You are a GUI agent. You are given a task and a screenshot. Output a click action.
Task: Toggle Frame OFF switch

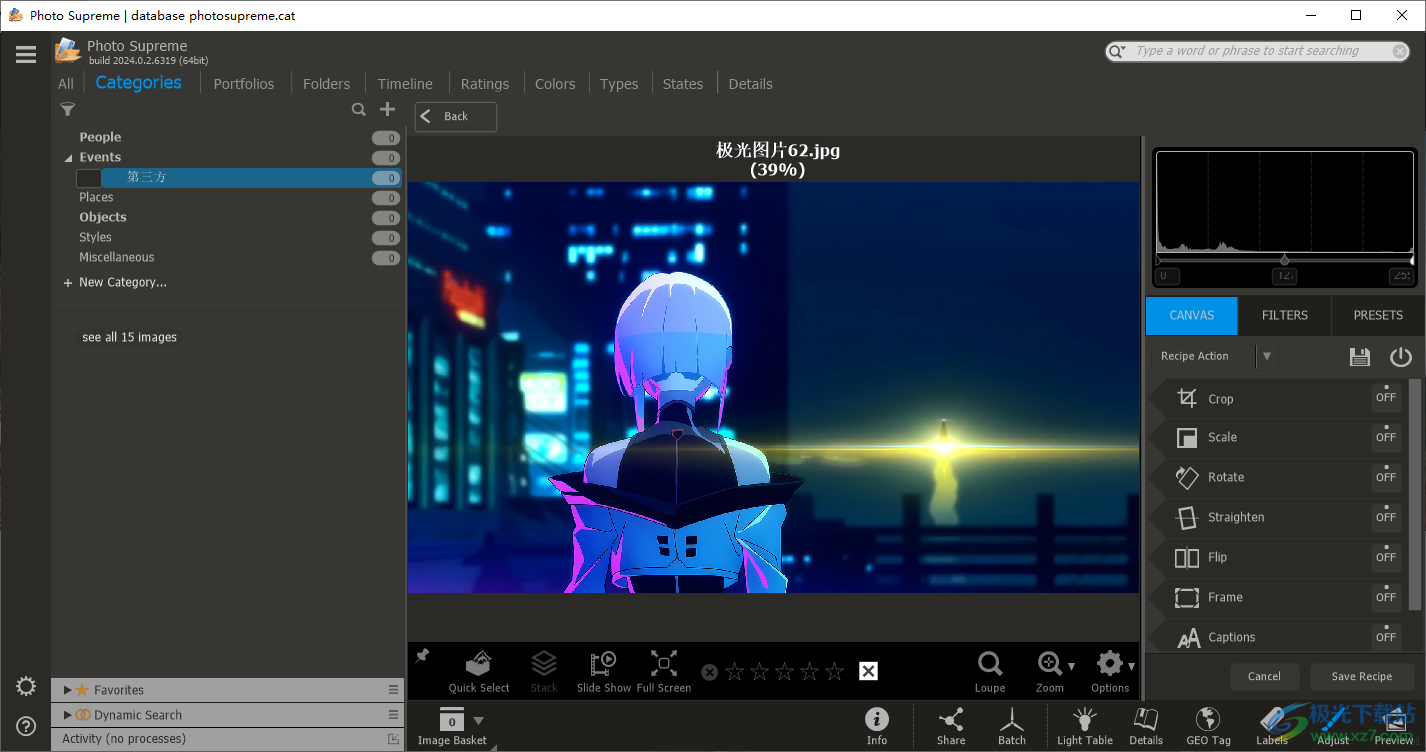(1386, 598)
